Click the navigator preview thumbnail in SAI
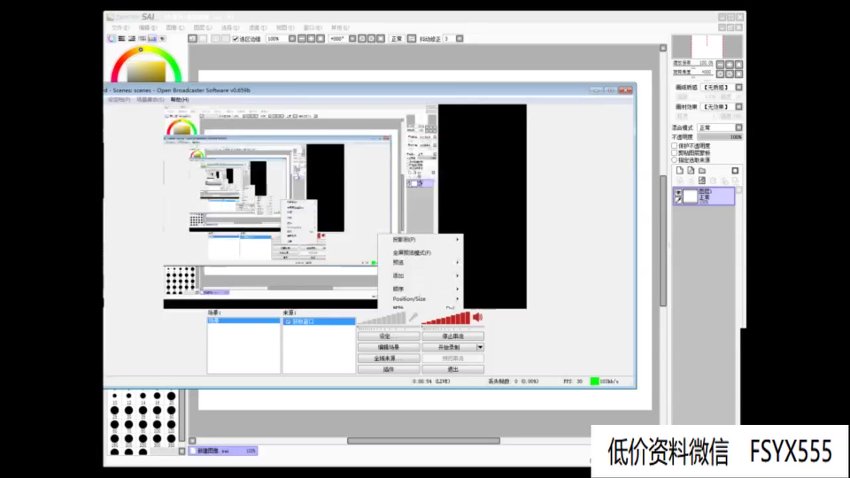Screen dimensions: 850x478 tap(707, 46)
